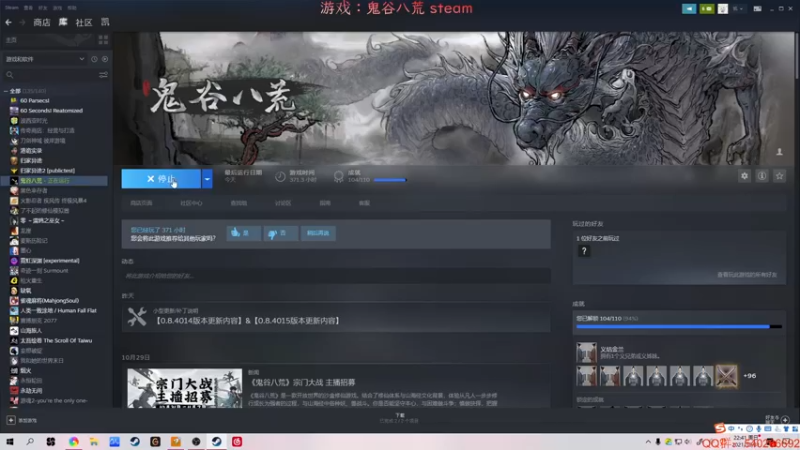Click the green friends count icon at top
This screenshot has width=800, height=450.
707,9
